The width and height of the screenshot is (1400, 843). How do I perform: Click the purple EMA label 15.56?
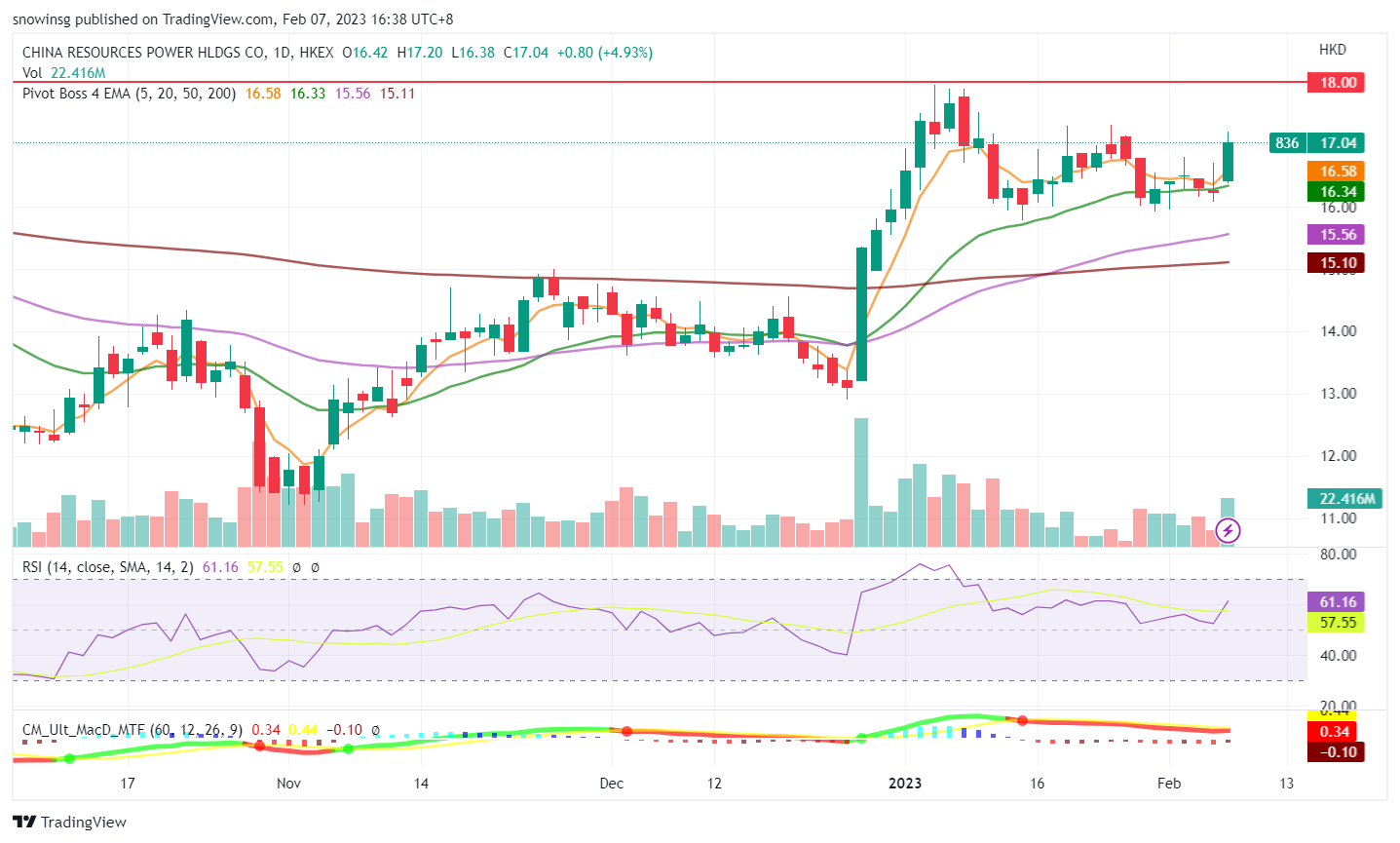point(1337,235)
